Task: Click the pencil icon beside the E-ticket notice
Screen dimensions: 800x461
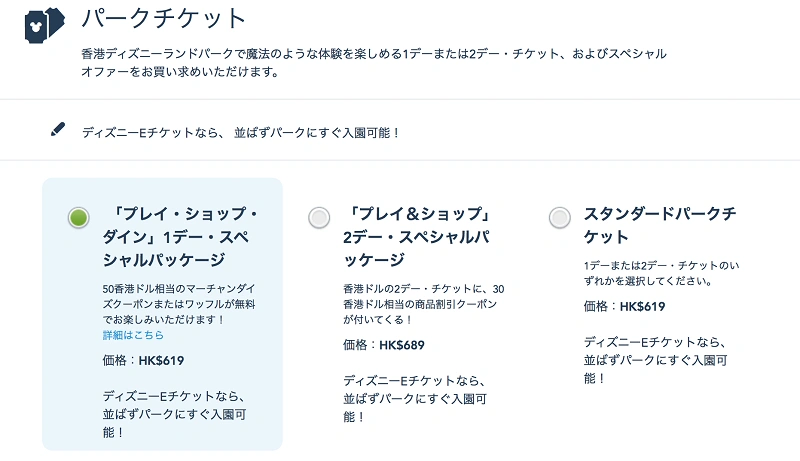Action: point(58,130)
